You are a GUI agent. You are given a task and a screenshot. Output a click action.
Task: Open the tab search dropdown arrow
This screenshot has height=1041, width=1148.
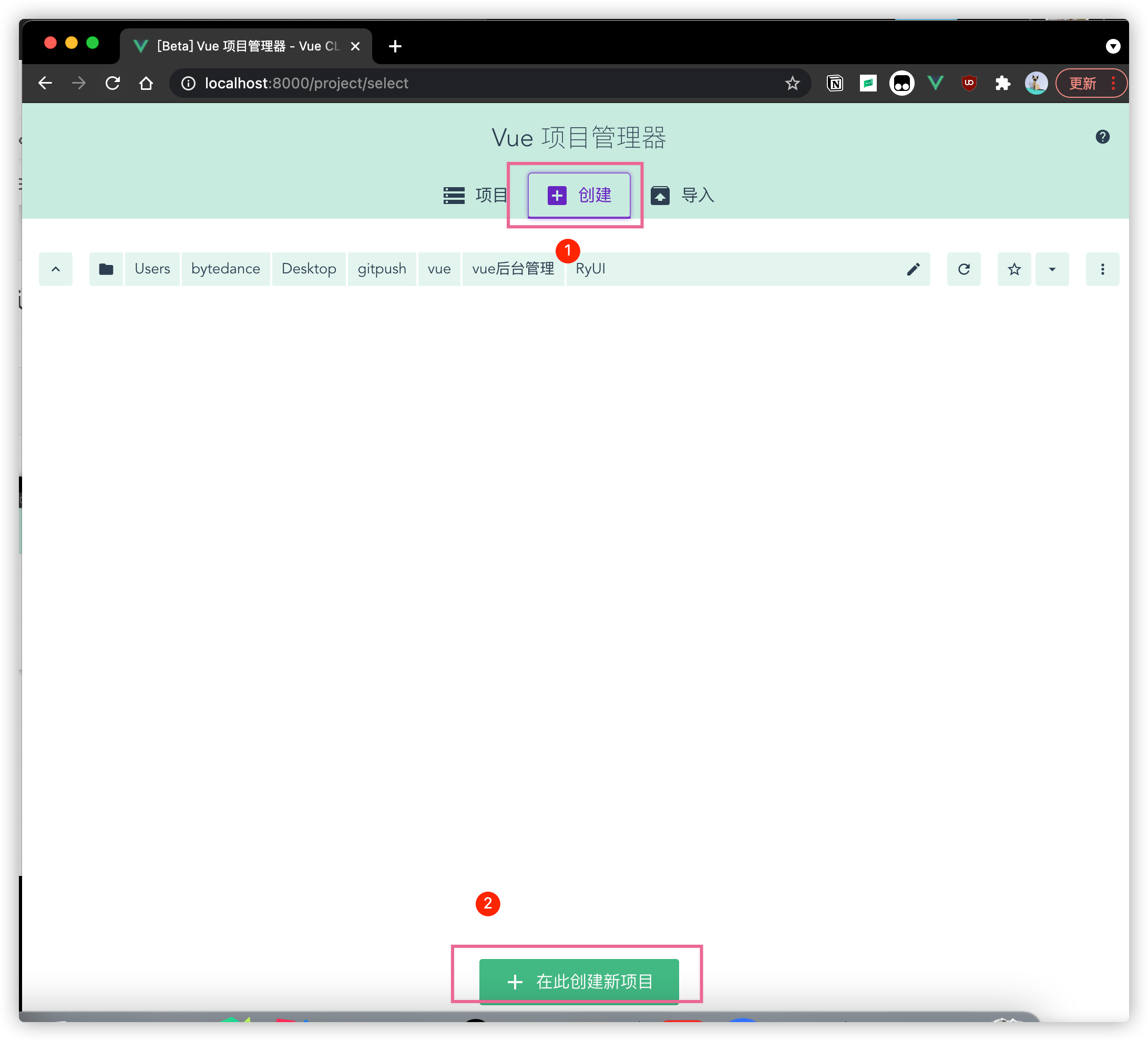tap(1113, 46)
